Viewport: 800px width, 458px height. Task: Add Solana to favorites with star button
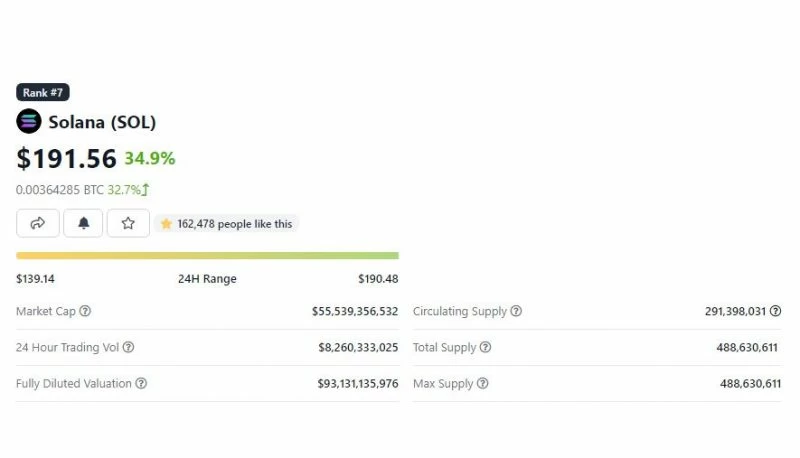[x=128, y=223]
